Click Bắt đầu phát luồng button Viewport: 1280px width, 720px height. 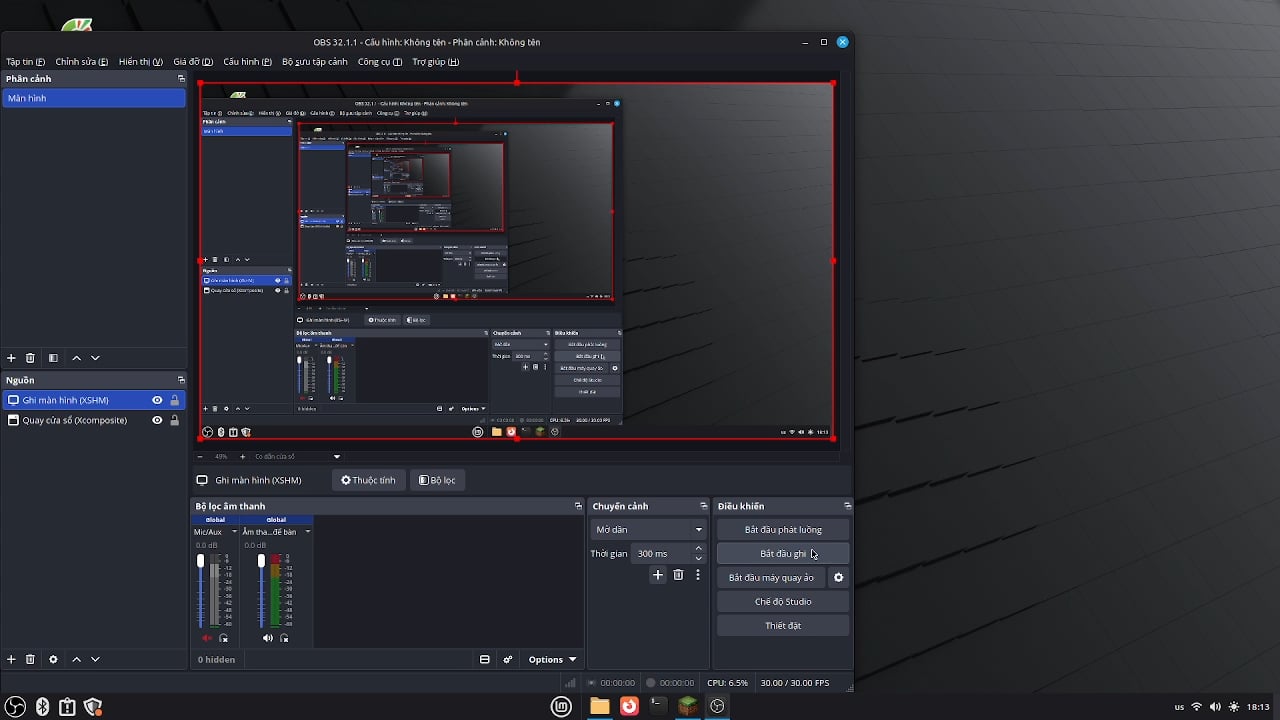pos(783,530)
